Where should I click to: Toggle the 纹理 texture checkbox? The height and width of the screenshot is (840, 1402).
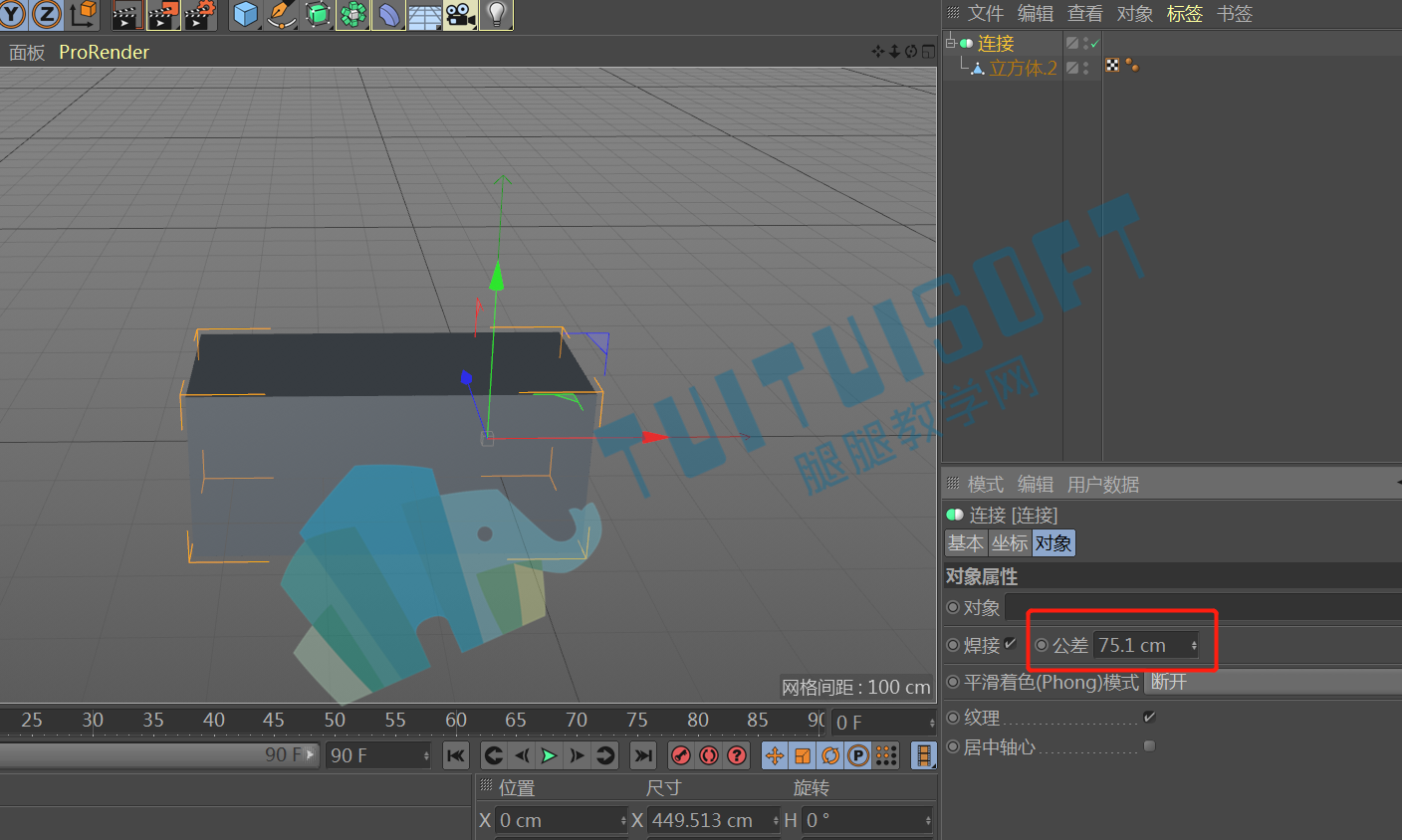point(1149,717)
